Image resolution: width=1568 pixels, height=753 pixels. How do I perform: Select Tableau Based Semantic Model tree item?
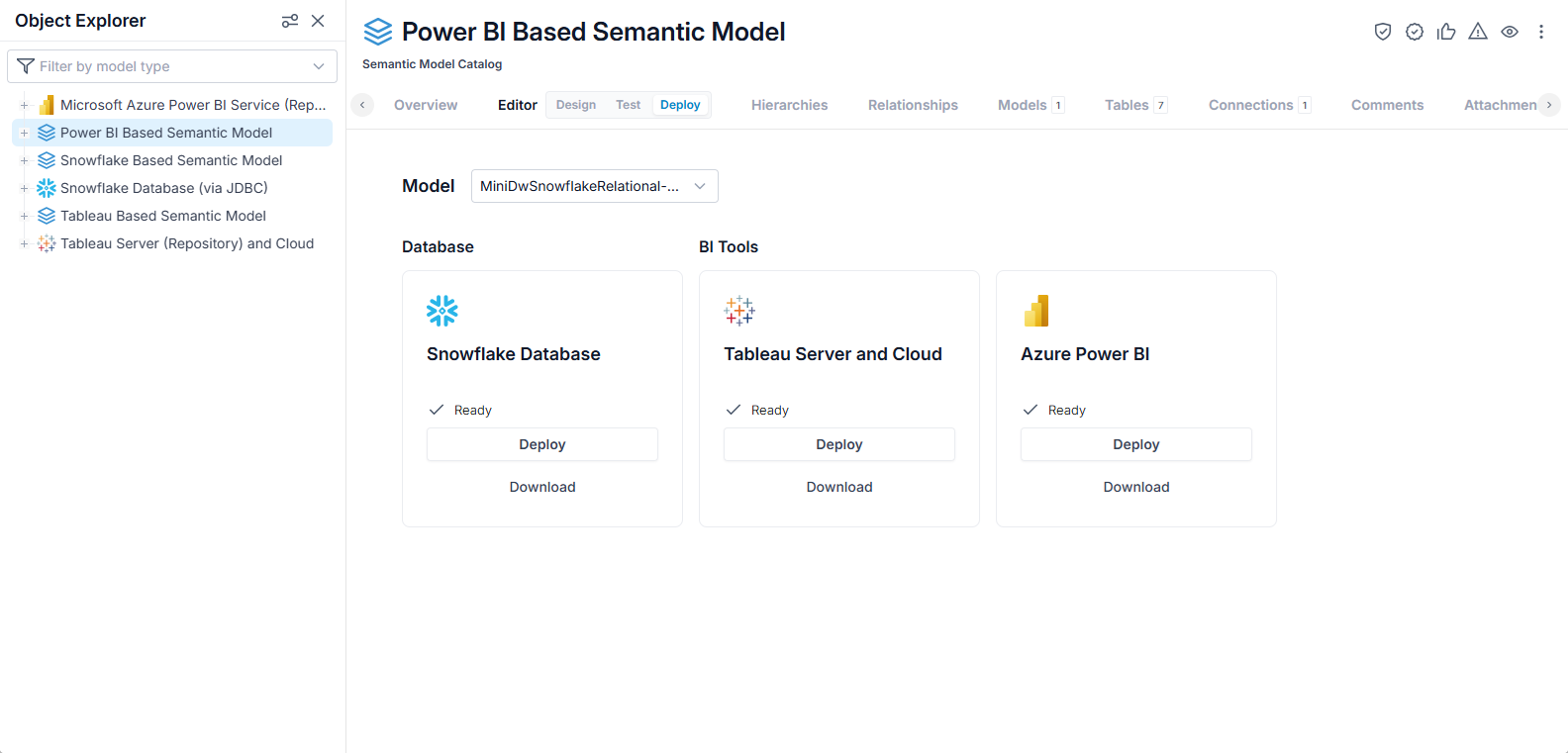163,216
